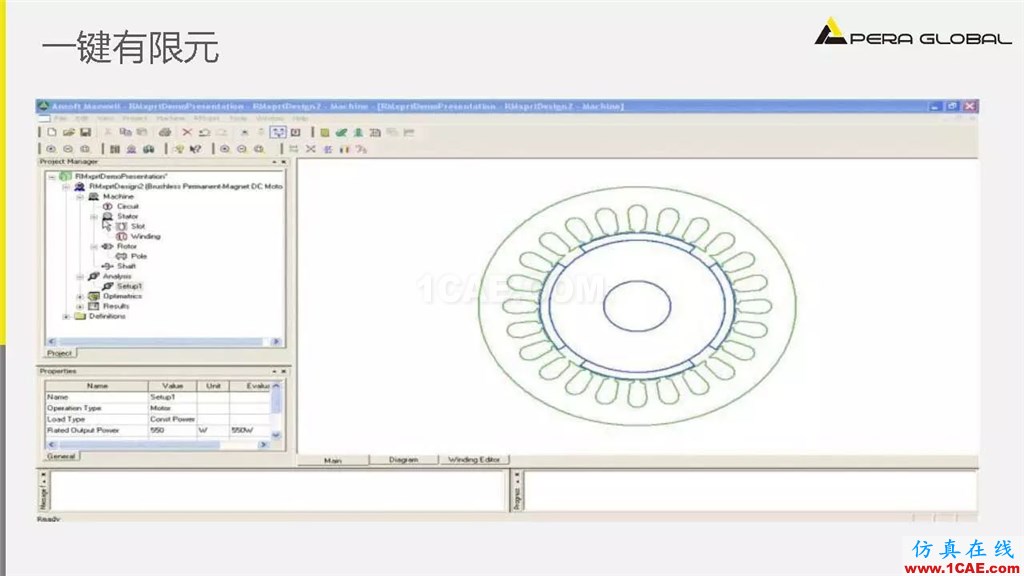1024x576 pixels.
Task: Click the Const Power load type value
Action: click(x=172, y=419)
